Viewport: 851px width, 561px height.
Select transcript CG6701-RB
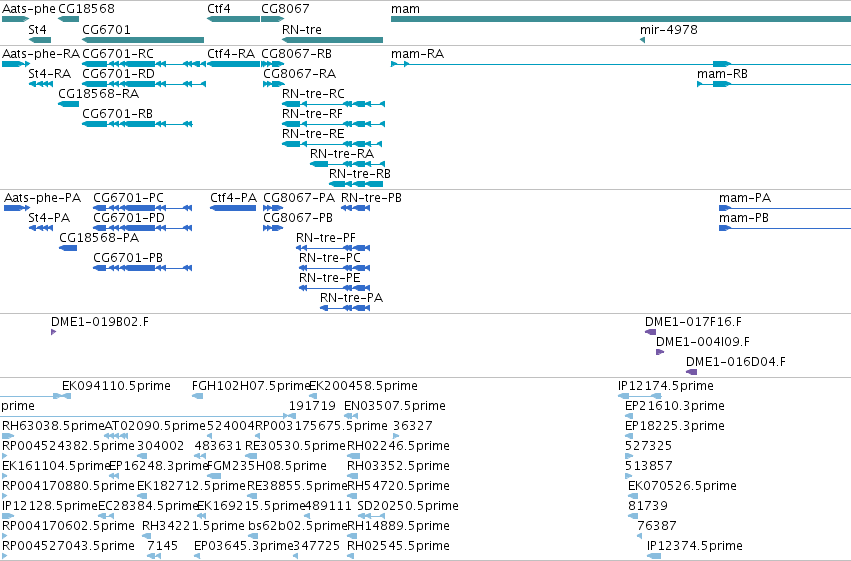coord(137,124)
